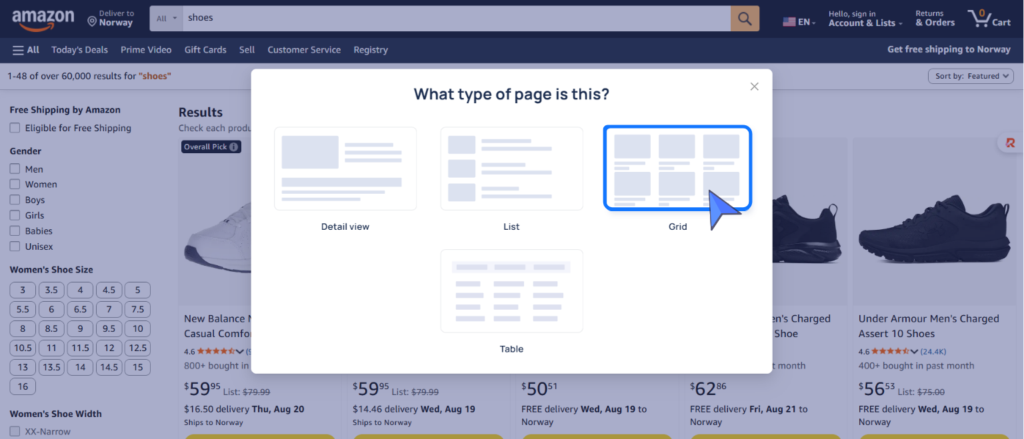Screen dimensions: 1024x439
Task: Close the page type dialog
Action: 754,86
